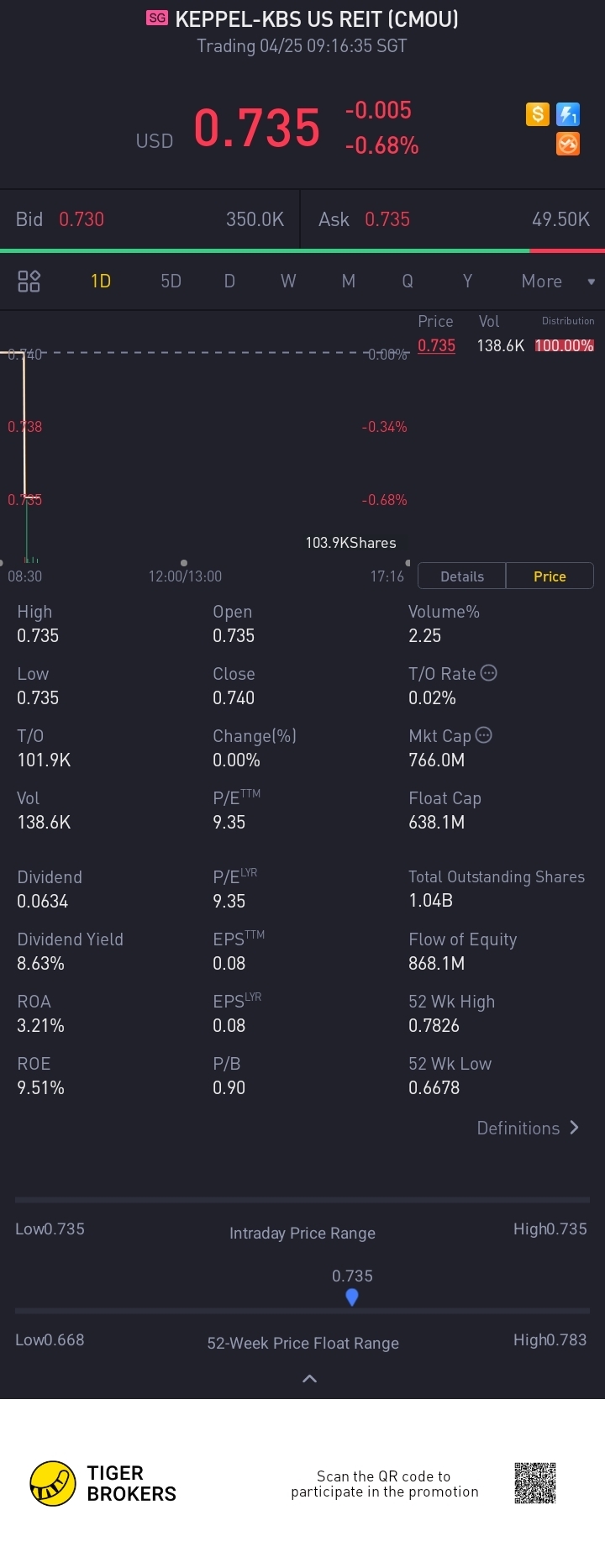
Task: Tap the 0.735 price row in distribution
Action: 437,345
